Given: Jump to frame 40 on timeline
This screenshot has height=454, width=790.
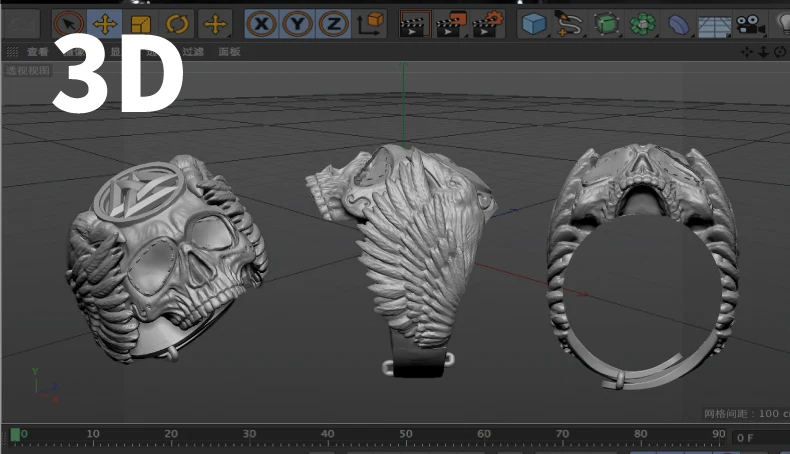Looking at the screenshot, I should pyautogui.click(x=327, y=434).
